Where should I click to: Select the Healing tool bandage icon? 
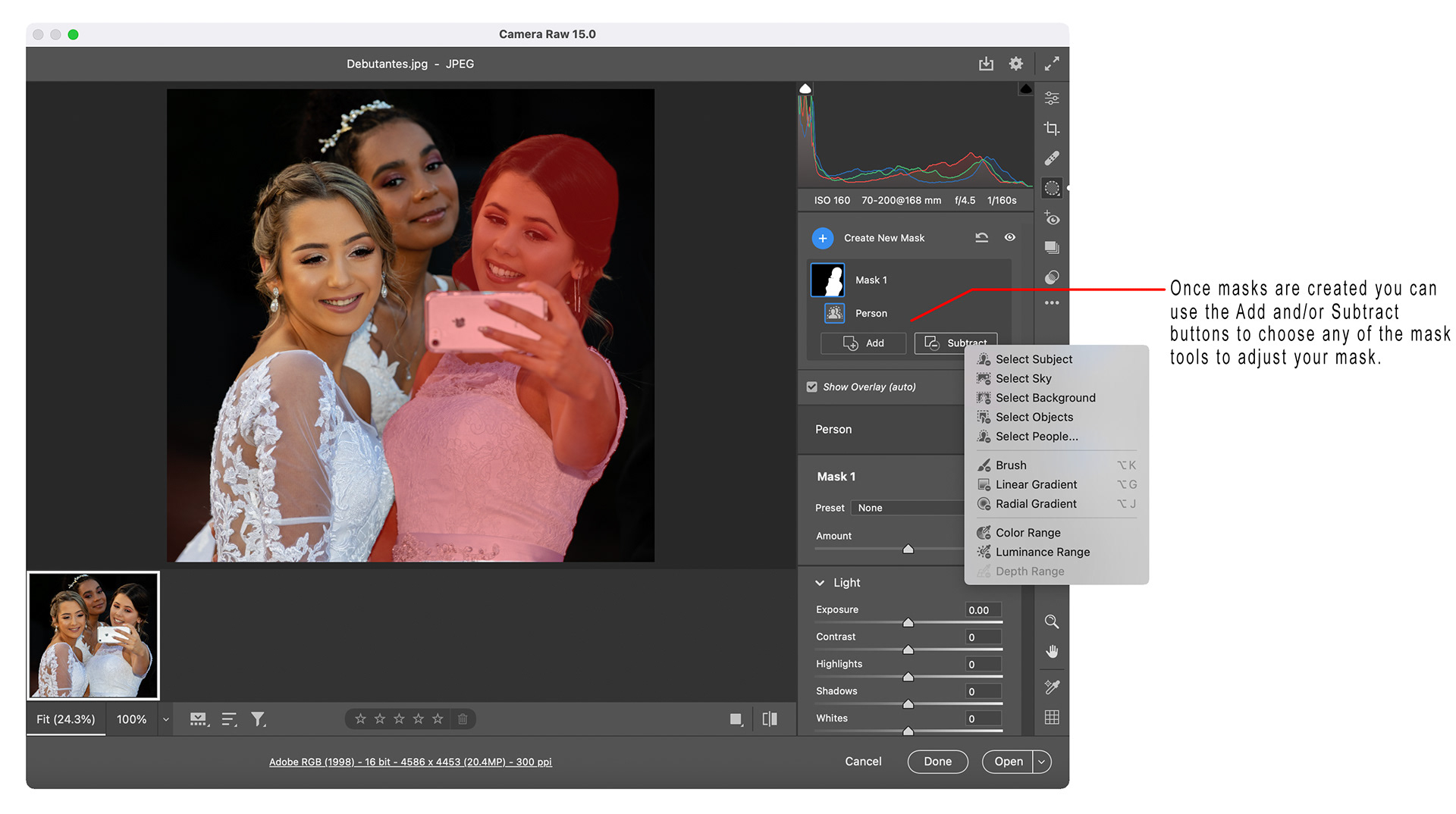click(1052, 158)
